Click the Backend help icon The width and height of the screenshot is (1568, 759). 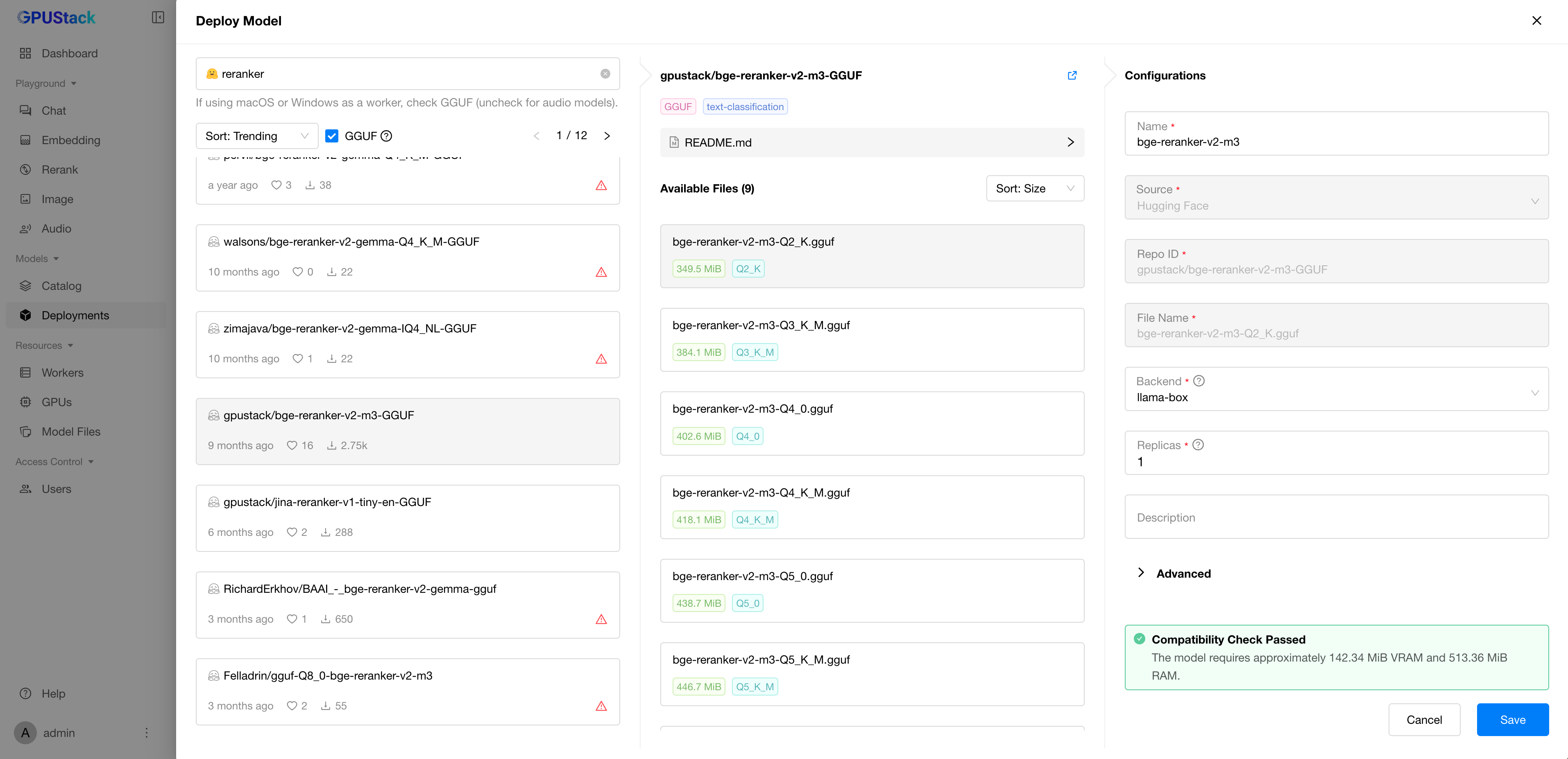[x=1199, y=381]
